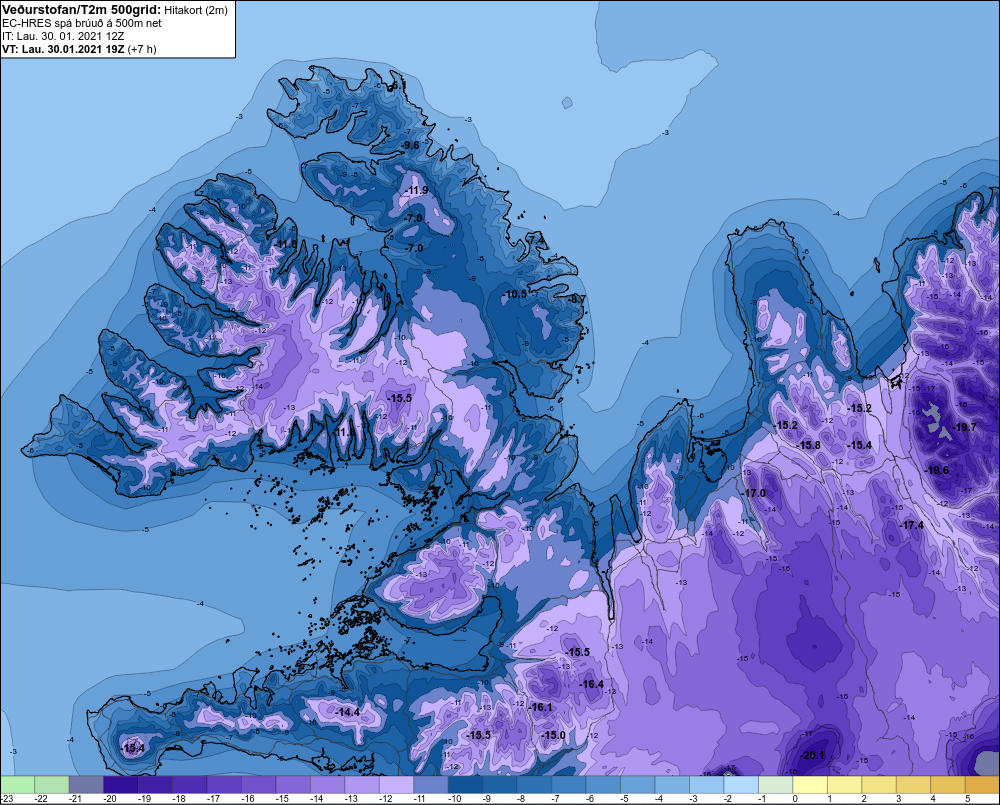Click the dark purple swatch between -20 and -19

click(x=121, y=784)
